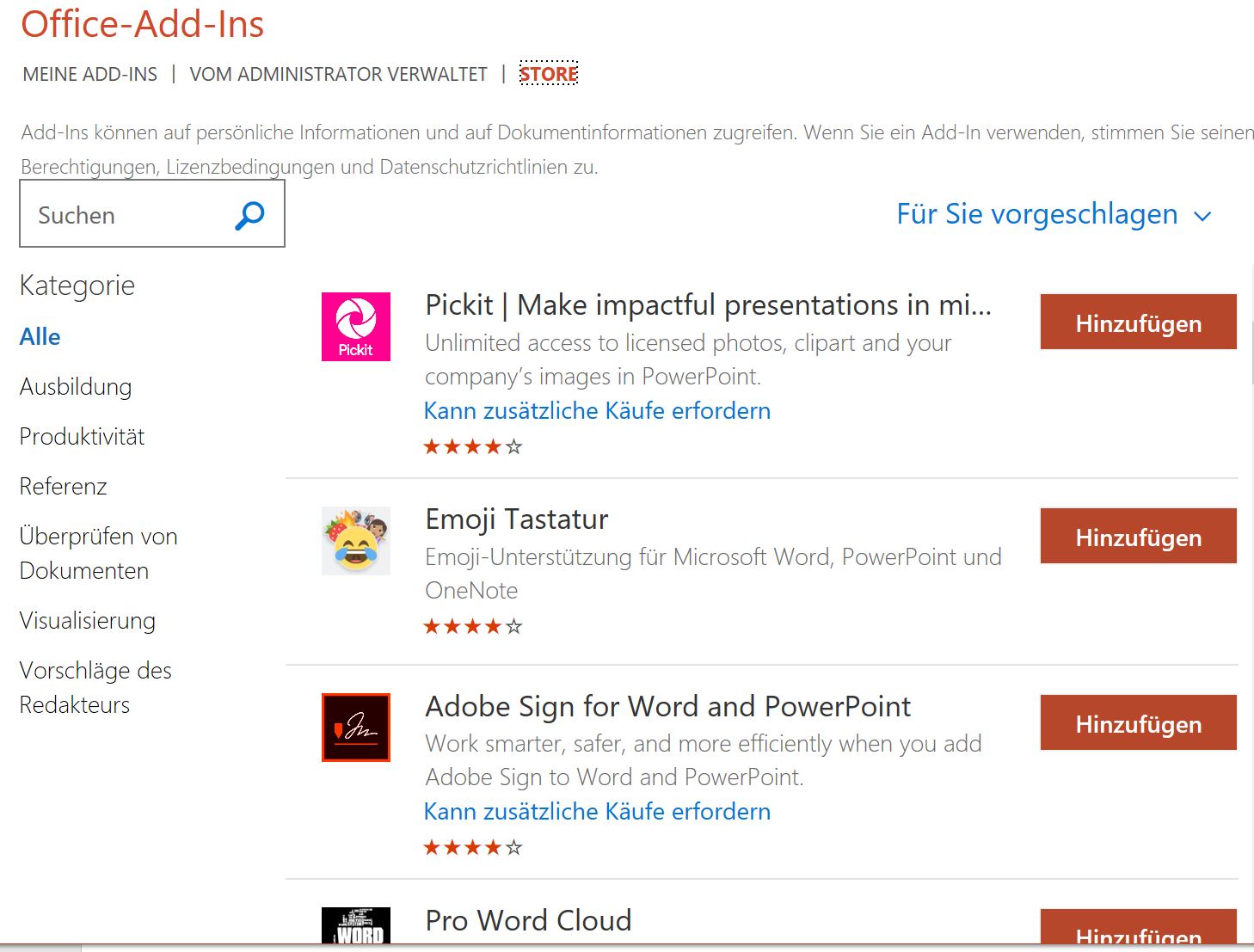Filter by the Ausbildung category
Screen dimensions: 1254x952
point(76,387)
